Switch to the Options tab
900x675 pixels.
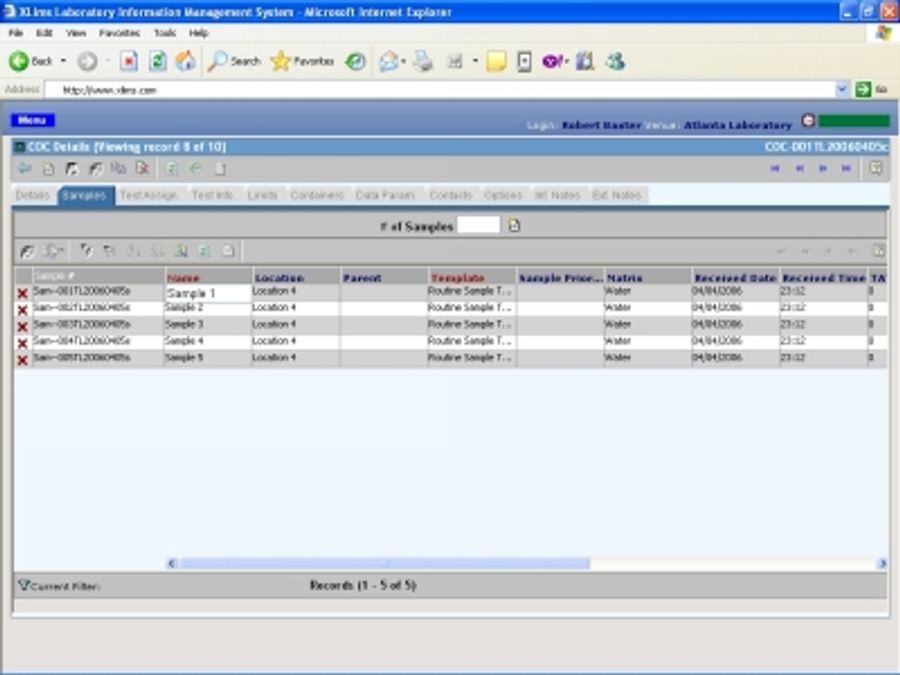click(x=503, y=195)
